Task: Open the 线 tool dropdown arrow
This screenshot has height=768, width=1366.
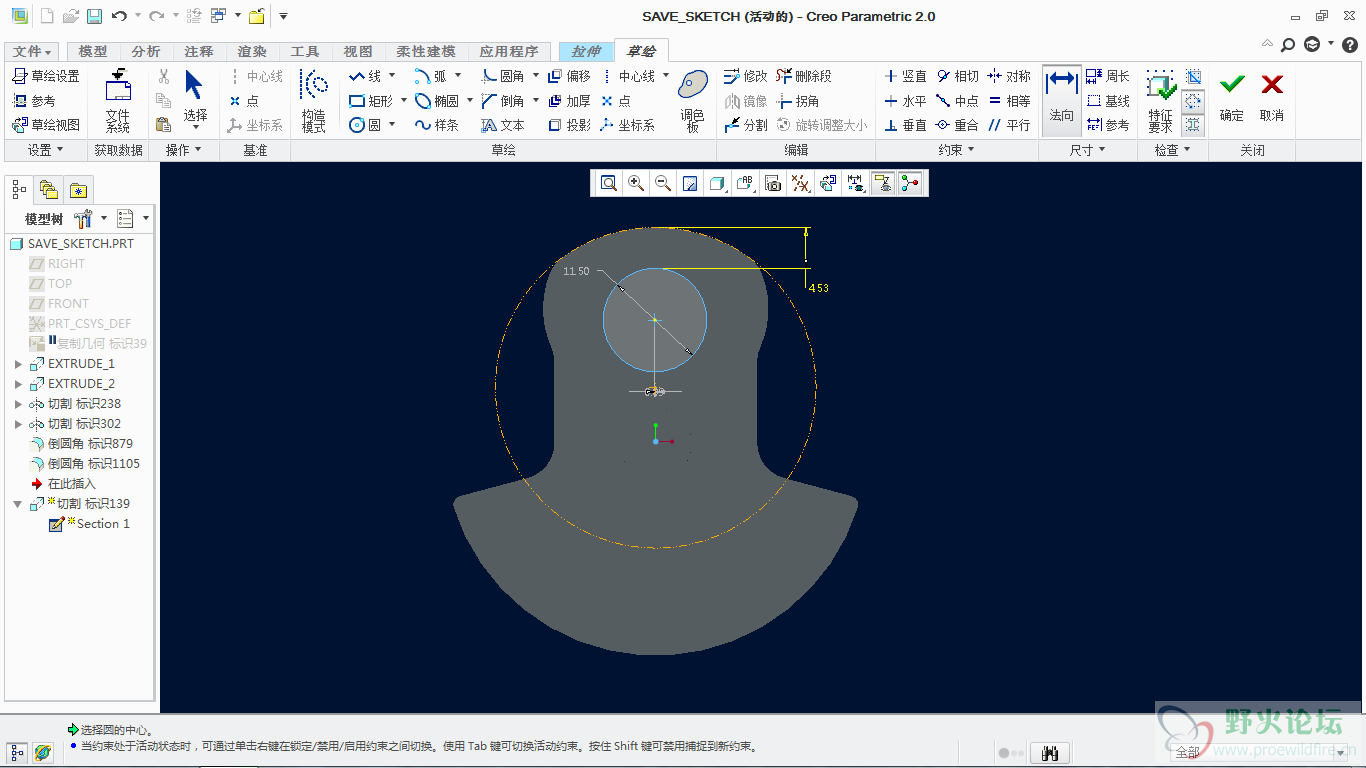Action: 392,76
